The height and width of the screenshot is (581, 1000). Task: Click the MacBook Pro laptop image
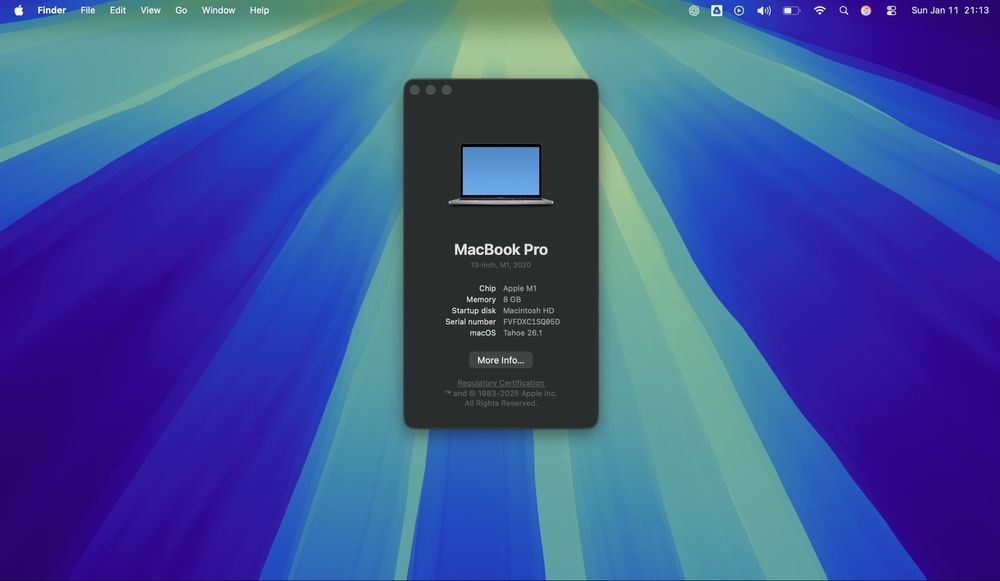pos(501,174)
